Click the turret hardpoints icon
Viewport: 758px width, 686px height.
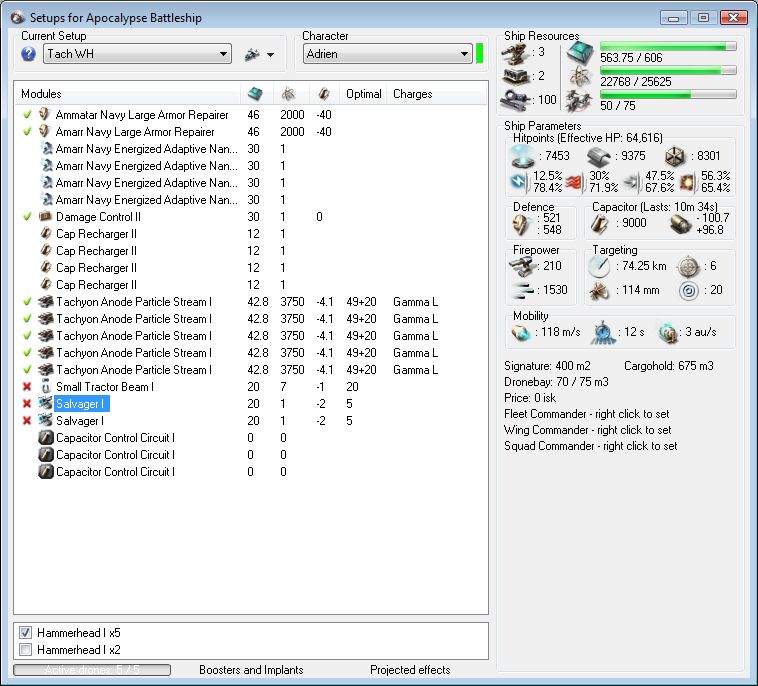tap(515, 52)
